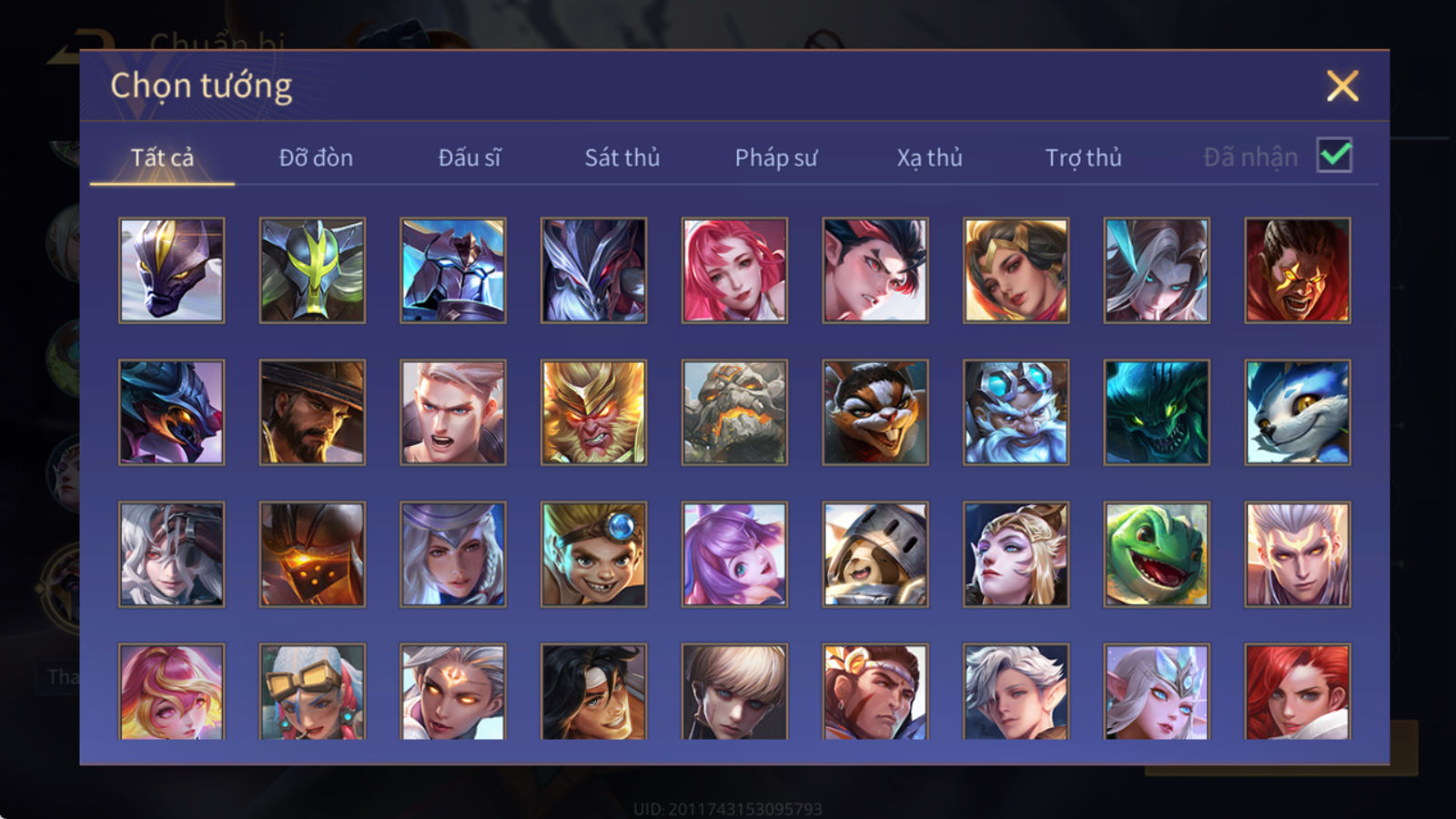
Task: Show the Xạ thủ hero category
Action: tap(929, 157)
